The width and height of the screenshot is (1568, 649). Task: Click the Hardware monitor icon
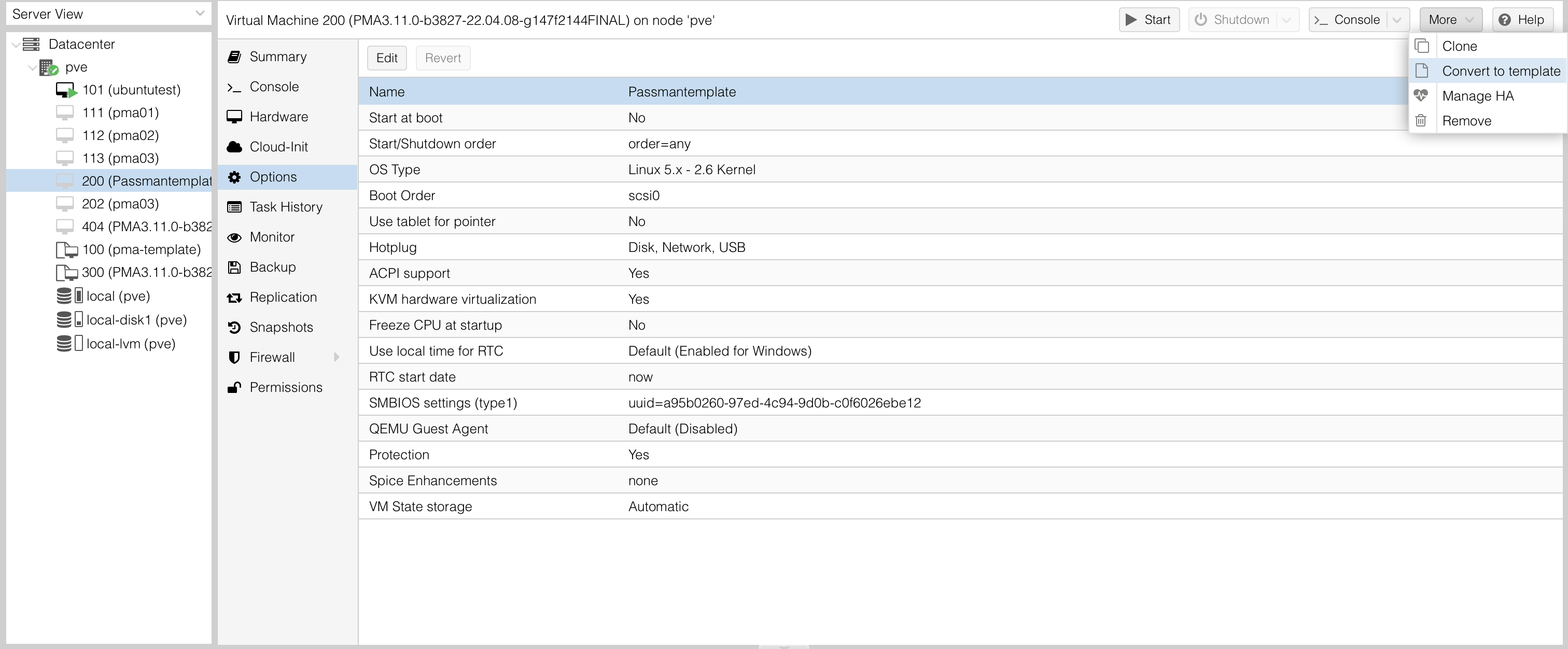(x=234, y=117)
